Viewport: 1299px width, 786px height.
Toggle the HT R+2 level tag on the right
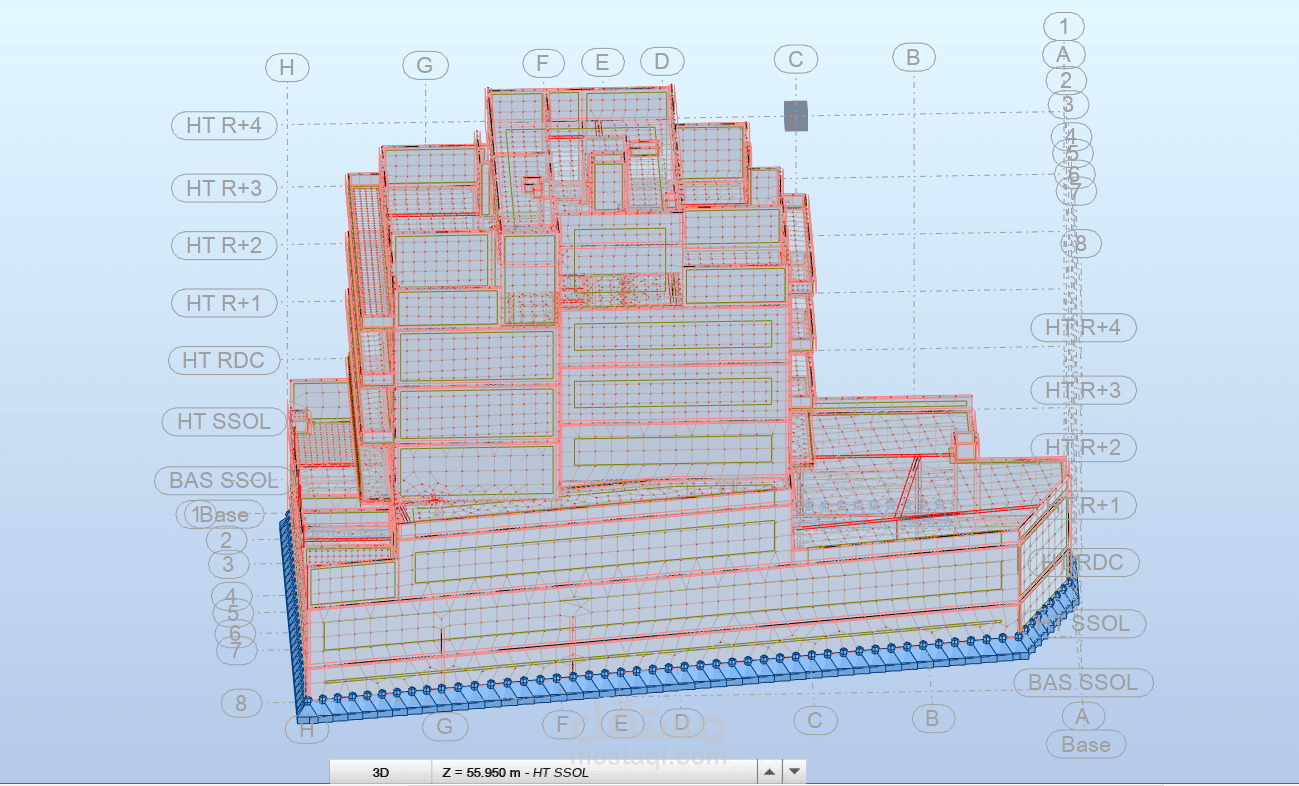(x=1083, y=447)
